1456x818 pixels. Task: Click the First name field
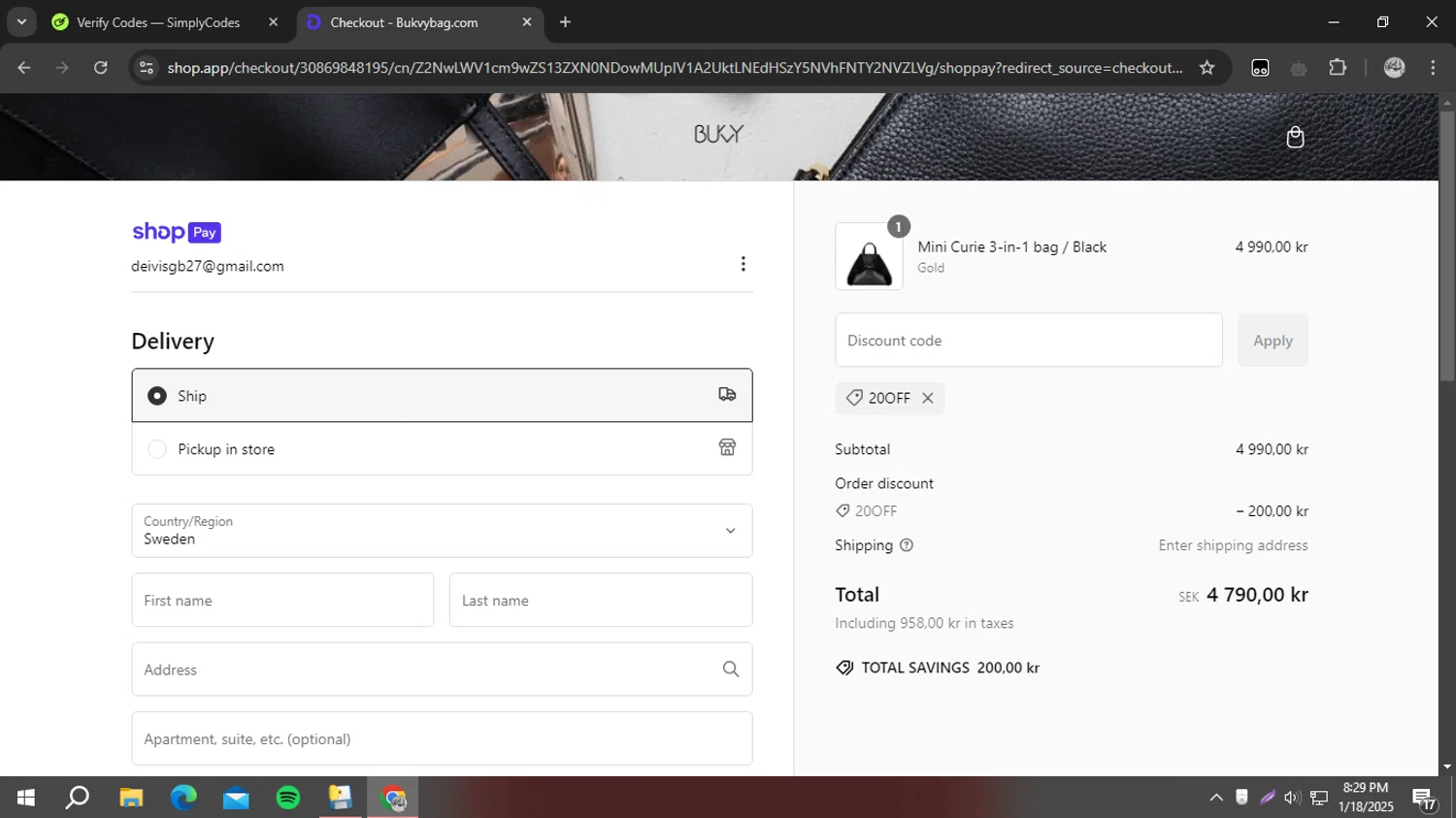coord(282,600)
